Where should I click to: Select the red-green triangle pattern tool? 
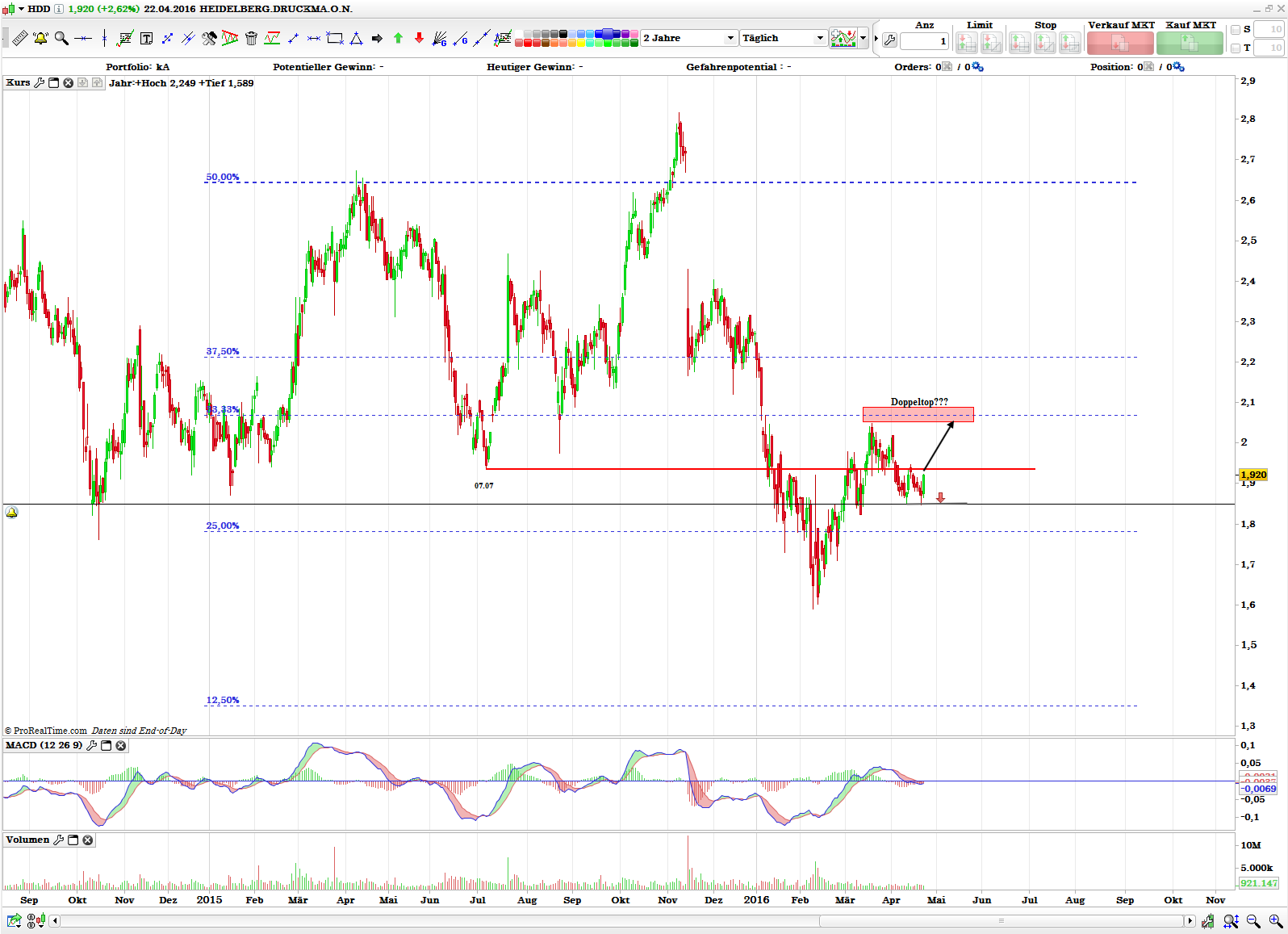230,38
